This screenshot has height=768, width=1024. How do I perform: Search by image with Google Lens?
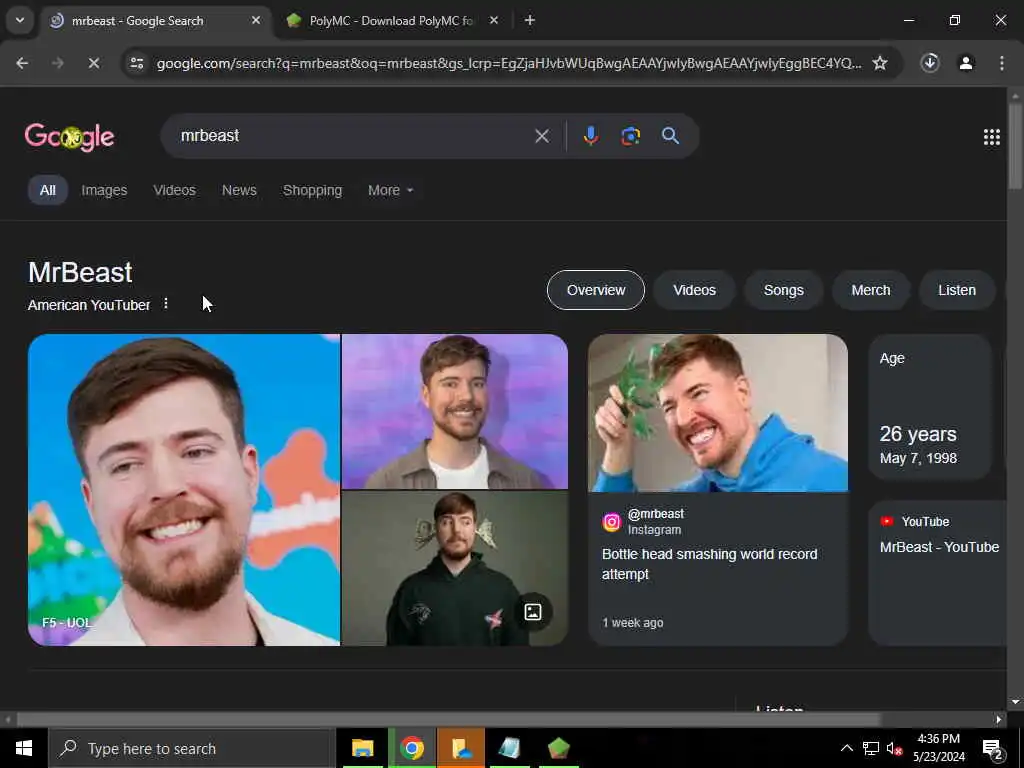pos(630,136)
